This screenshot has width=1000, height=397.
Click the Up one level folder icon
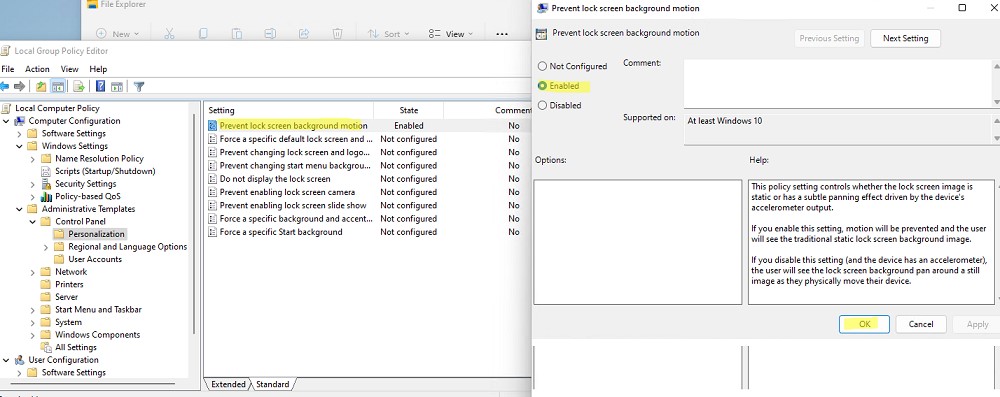click(41, 86)
